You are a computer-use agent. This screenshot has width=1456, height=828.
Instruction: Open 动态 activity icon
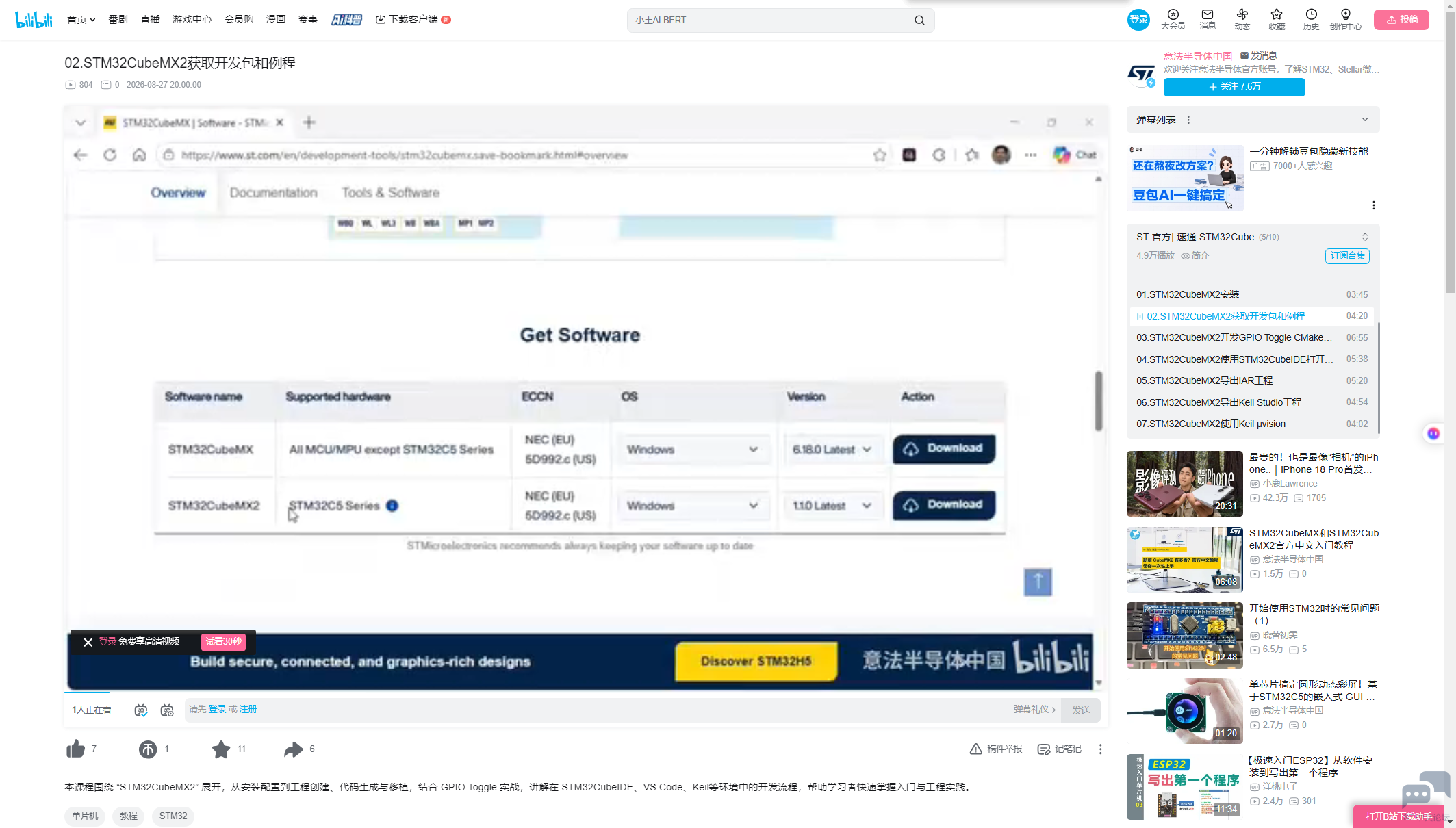coord(1242,19)
